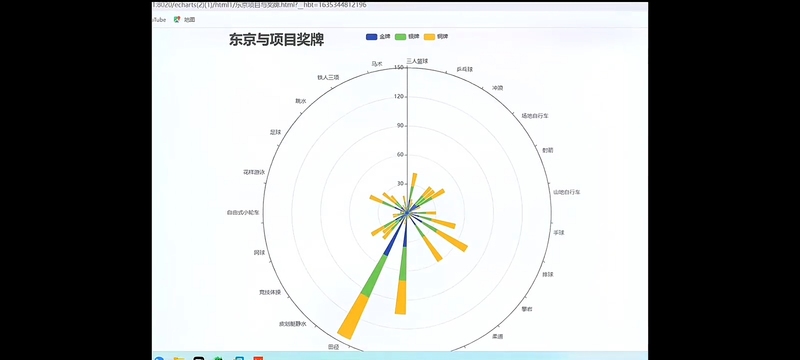Screen dimensions: 800x360
Task: Click the 铁人三项 axis label
Action: 328,78
